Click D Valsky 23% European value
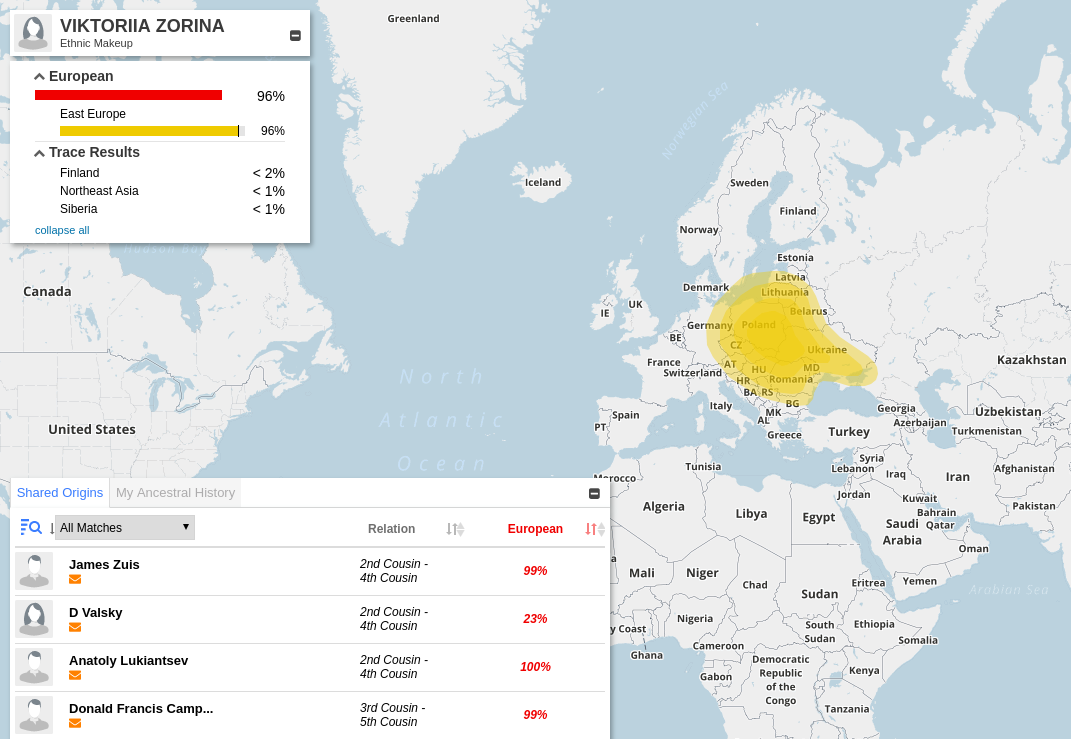Viewport: 1071px width, 739px height. click(x=536, y=619)
